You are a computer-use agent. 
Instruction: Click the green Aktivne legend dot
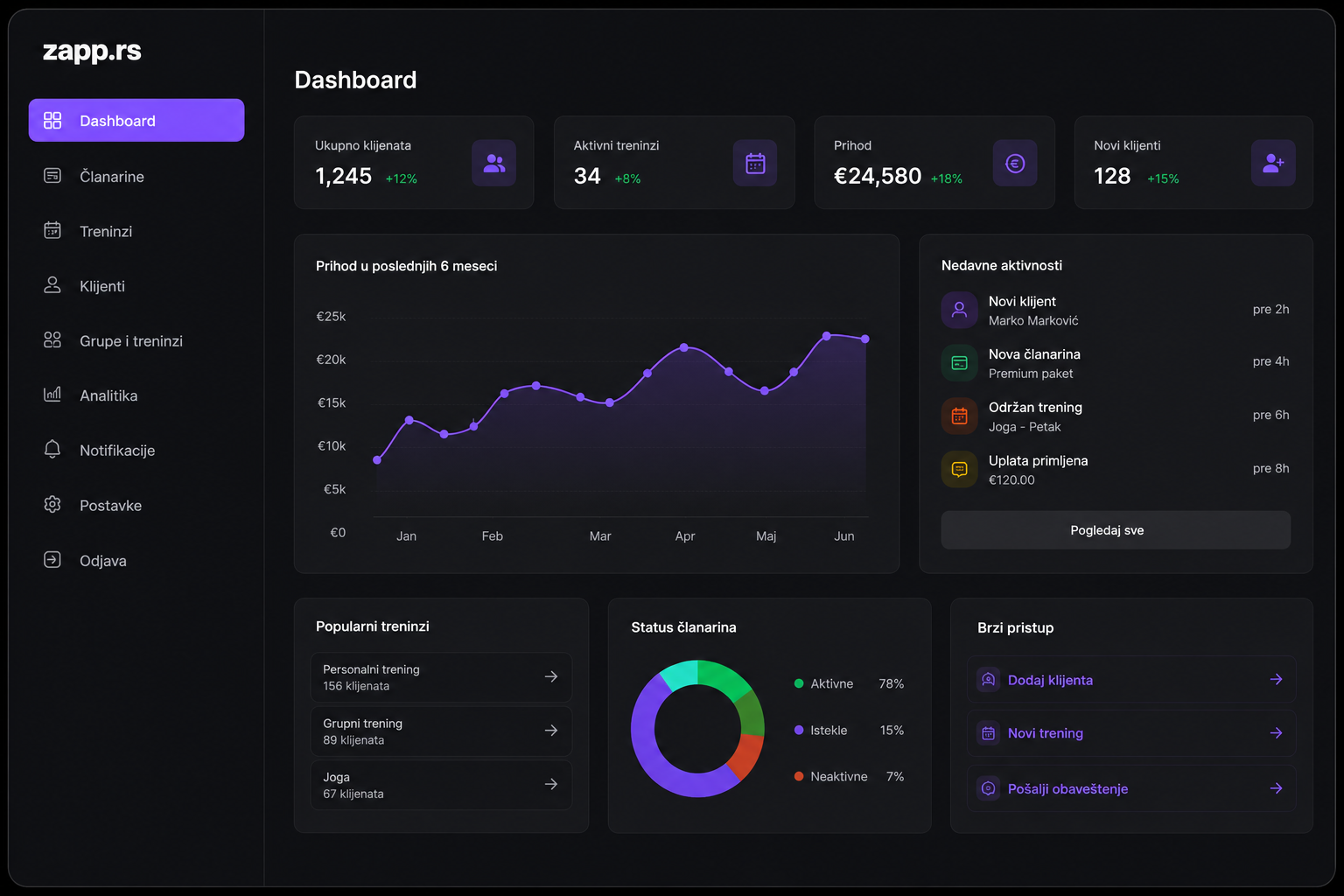(799, 683)
